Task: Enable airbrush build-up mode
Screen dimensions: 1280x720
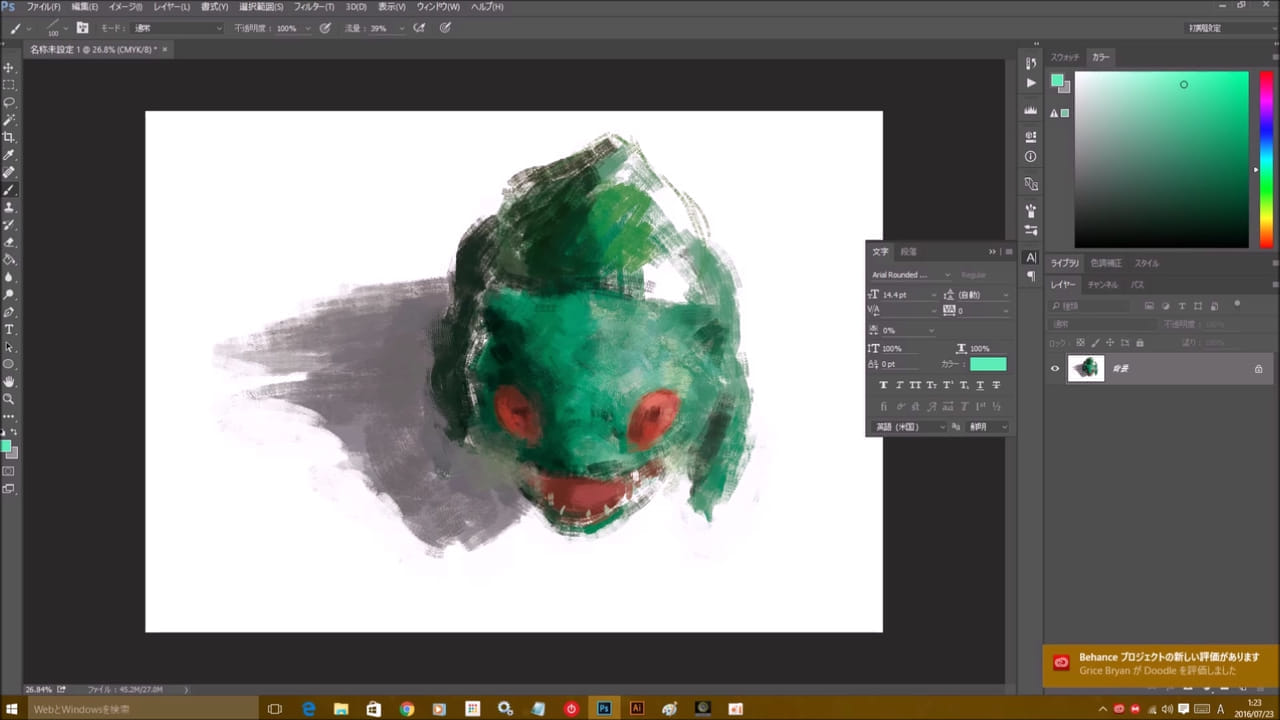Action: coord(419,28)
